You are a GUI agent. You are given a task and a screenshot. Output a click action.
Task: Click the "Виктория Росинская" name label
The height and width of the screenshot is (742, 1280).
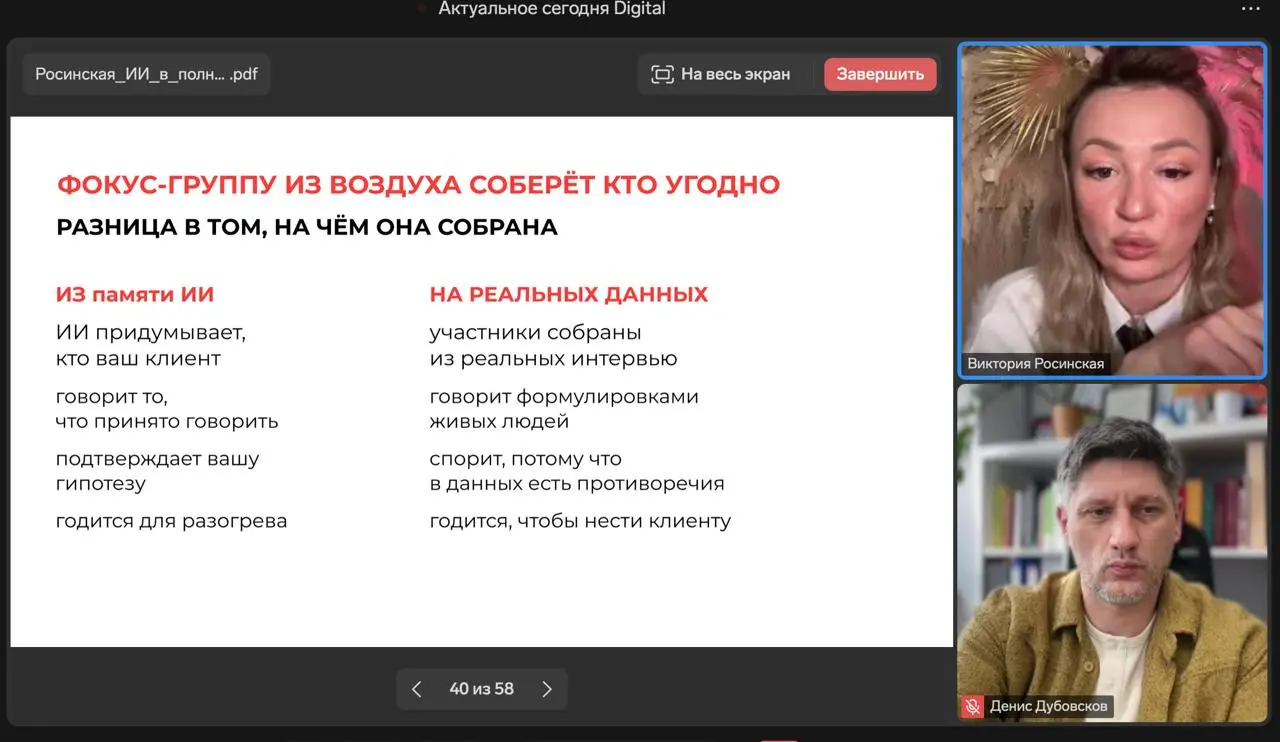point(1036,364)
